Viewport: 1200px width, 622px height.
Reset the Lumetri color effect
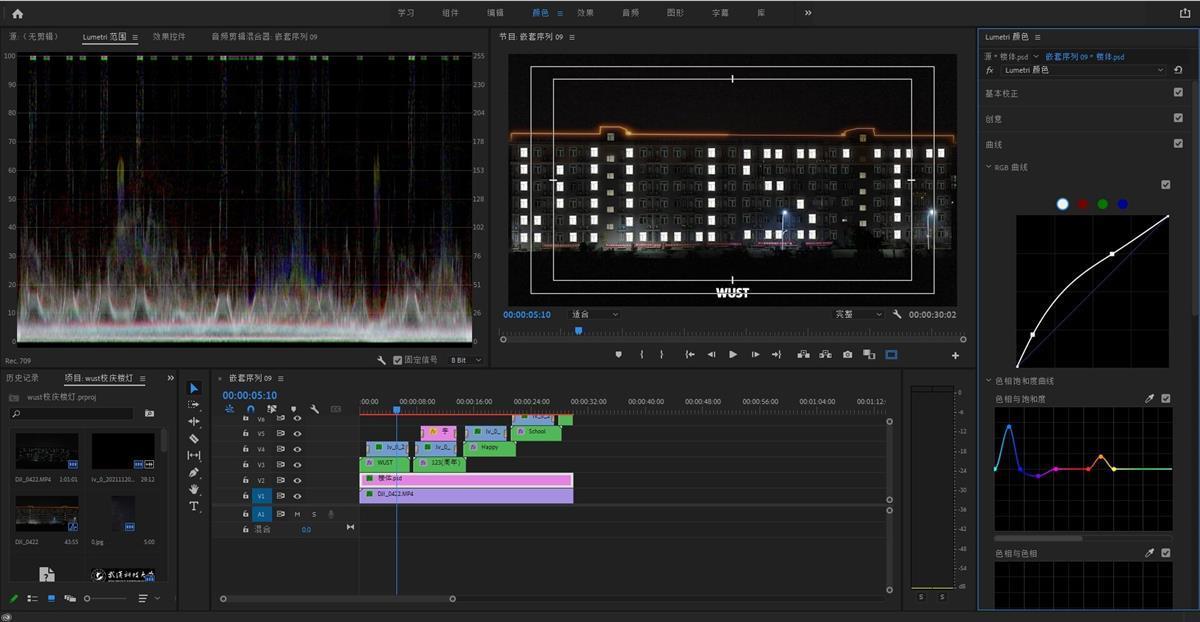pos(1178,70)
